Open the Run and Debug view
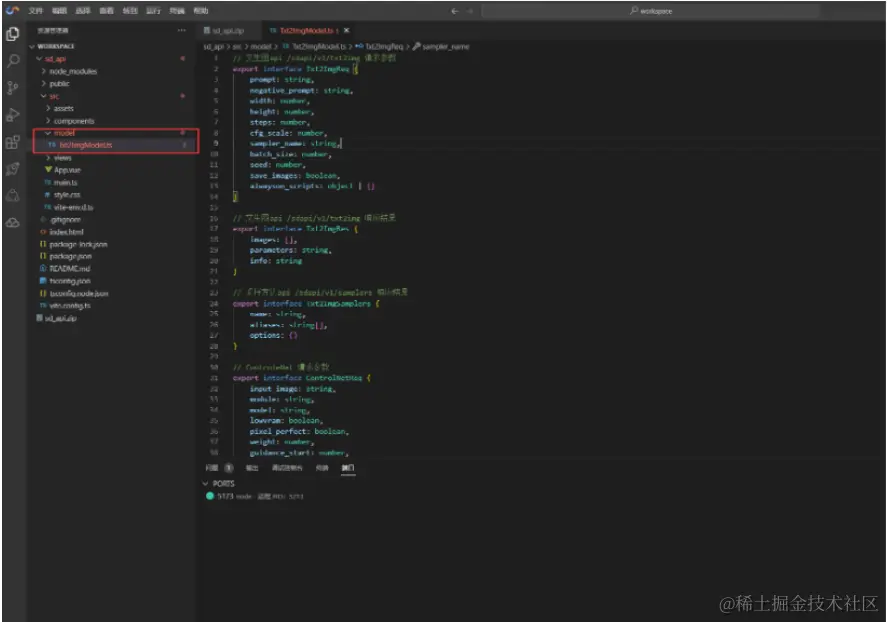887x622 pixels. (12, 115)
